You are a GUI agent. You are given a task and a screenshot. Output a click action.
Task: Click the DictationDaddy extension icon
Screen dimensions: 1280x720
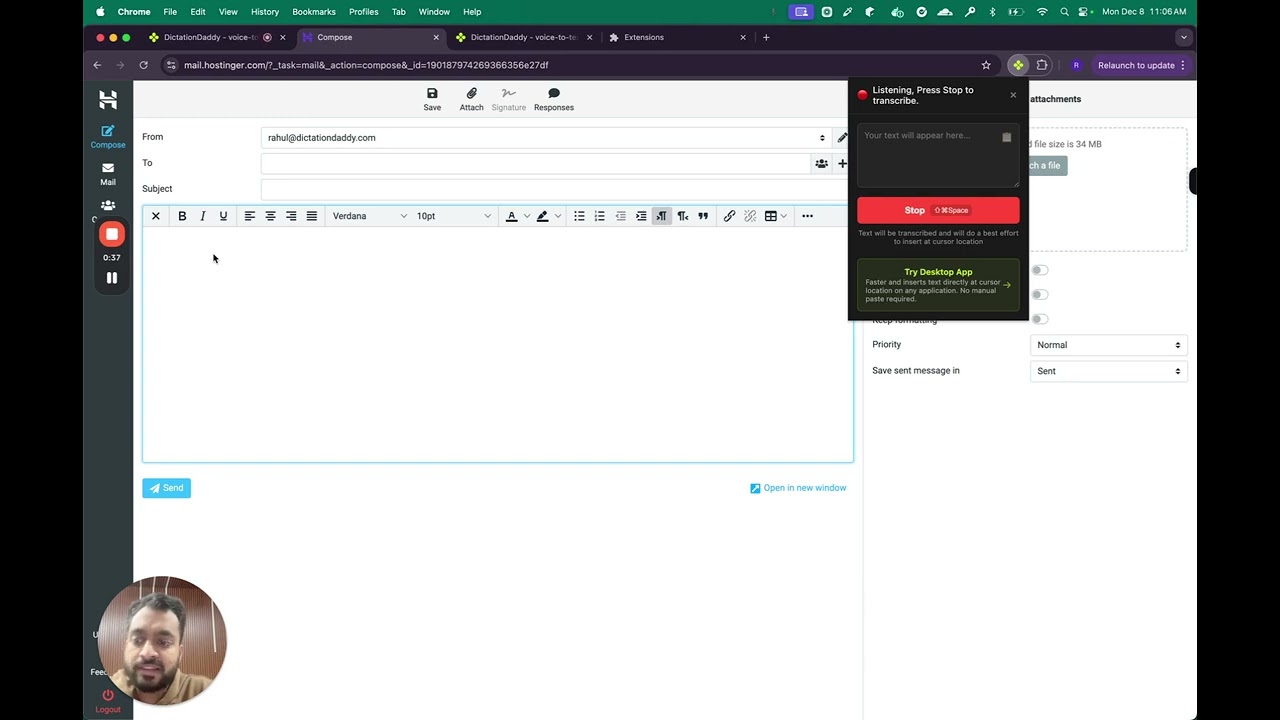click(1018, 65)
